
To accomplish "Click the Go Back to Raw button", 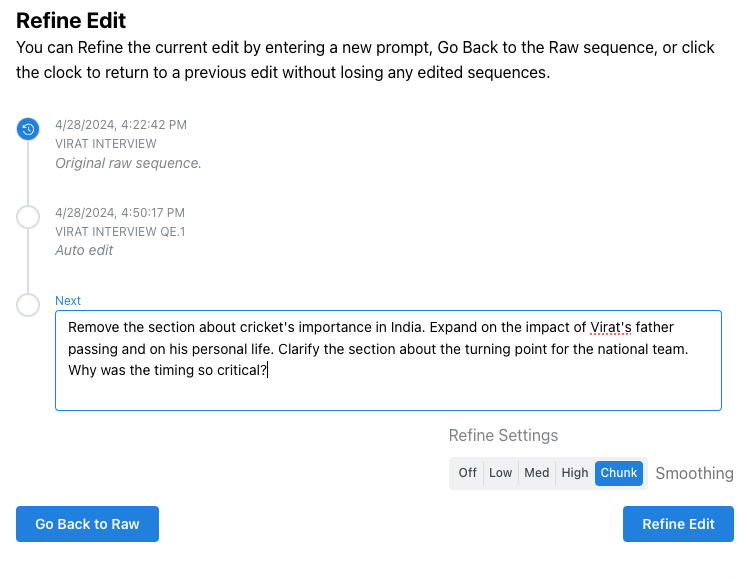I will 87,524.
